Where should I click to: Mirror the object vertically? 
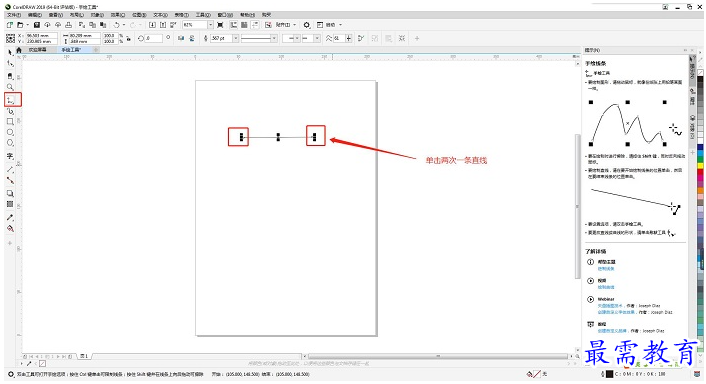point(192,38)
